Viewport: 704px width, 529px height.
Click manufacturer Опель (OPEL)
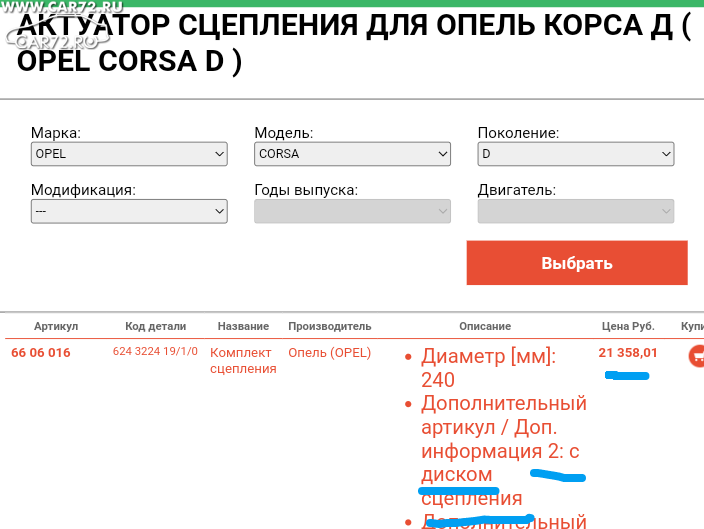330,353
